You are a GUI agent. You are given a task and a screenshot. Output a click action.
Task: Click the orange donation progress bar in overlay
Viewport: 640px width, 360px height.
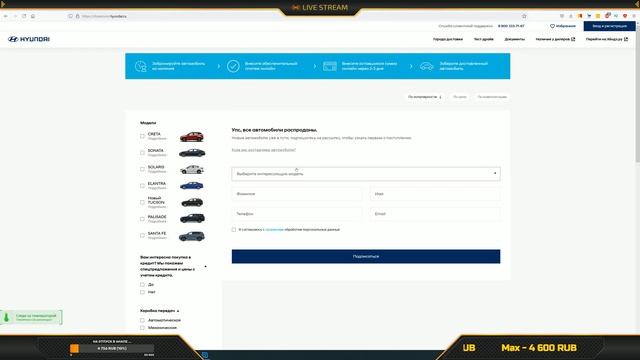pos(112,349)
